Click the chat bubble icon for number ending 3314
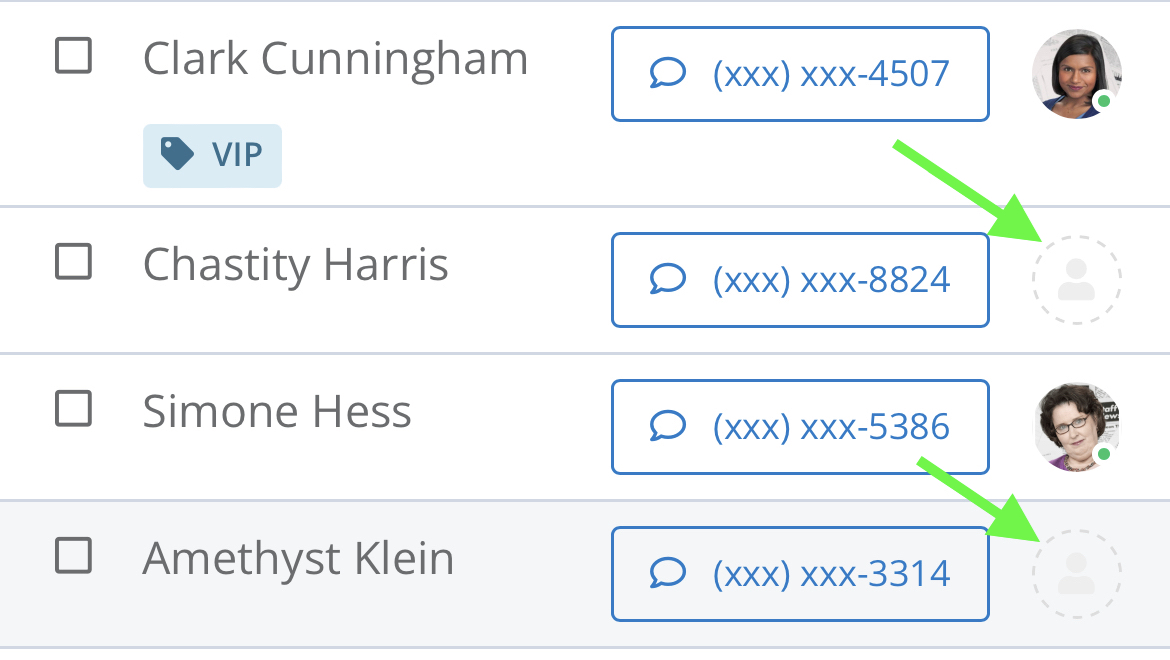This screenshot has height=660, width=1170. pos(667,573)
